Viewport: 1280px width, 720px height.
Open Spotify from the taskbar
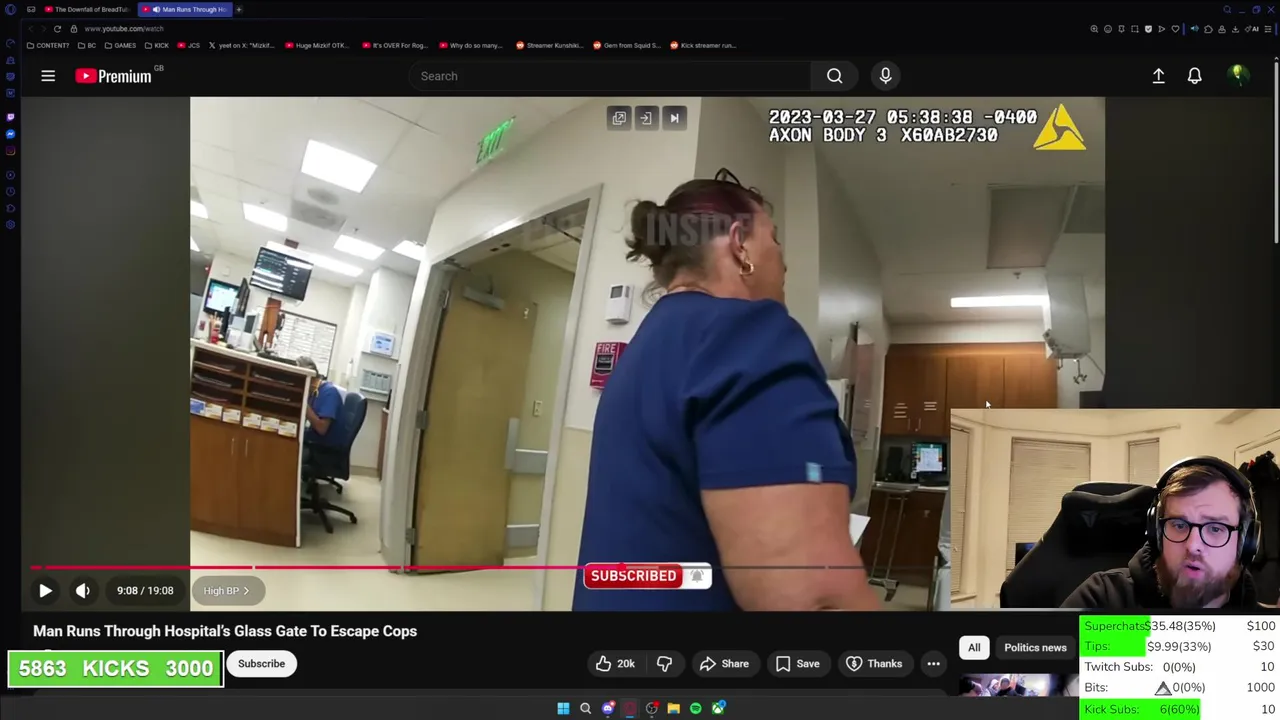point(696,708)
